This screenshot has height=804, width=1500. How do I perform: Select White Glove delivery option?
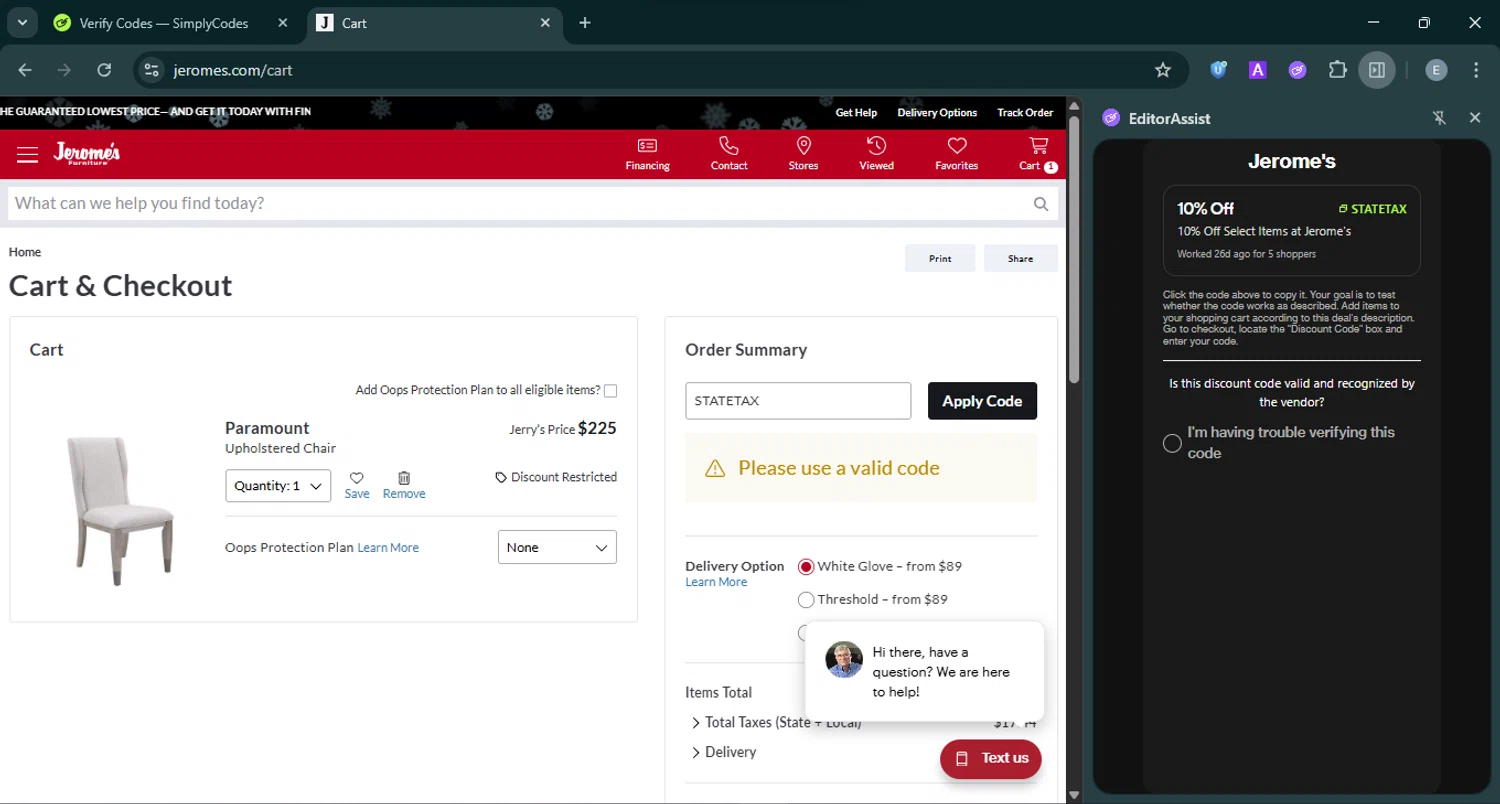[x=806, y=567]
